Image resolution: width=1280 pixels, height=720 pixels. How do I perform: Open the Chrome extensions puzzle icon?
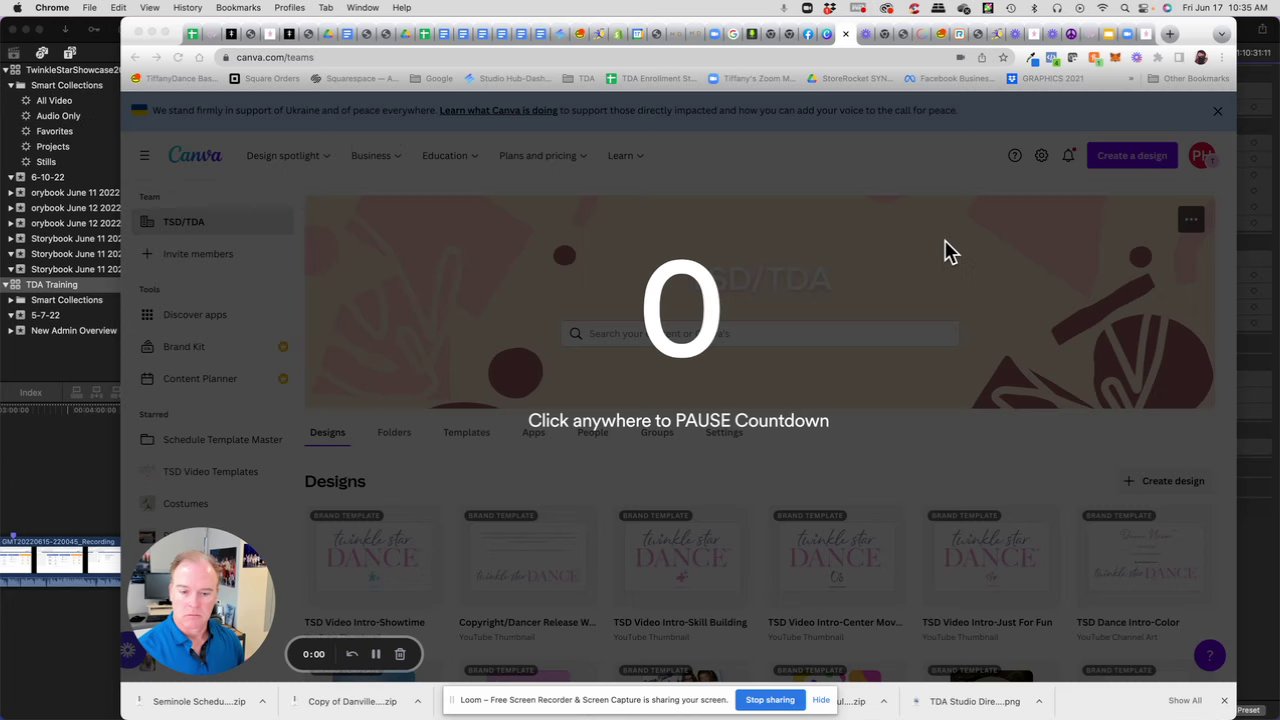[x=1158, y=58]
